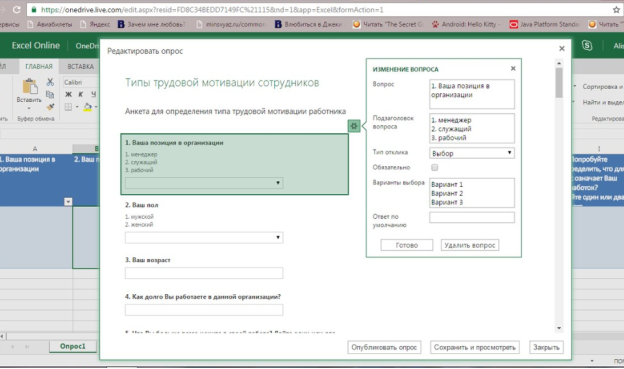624x369 pixels.
Task: Click the Подзаголовок вопроса text field
Action: click(472, 128)
